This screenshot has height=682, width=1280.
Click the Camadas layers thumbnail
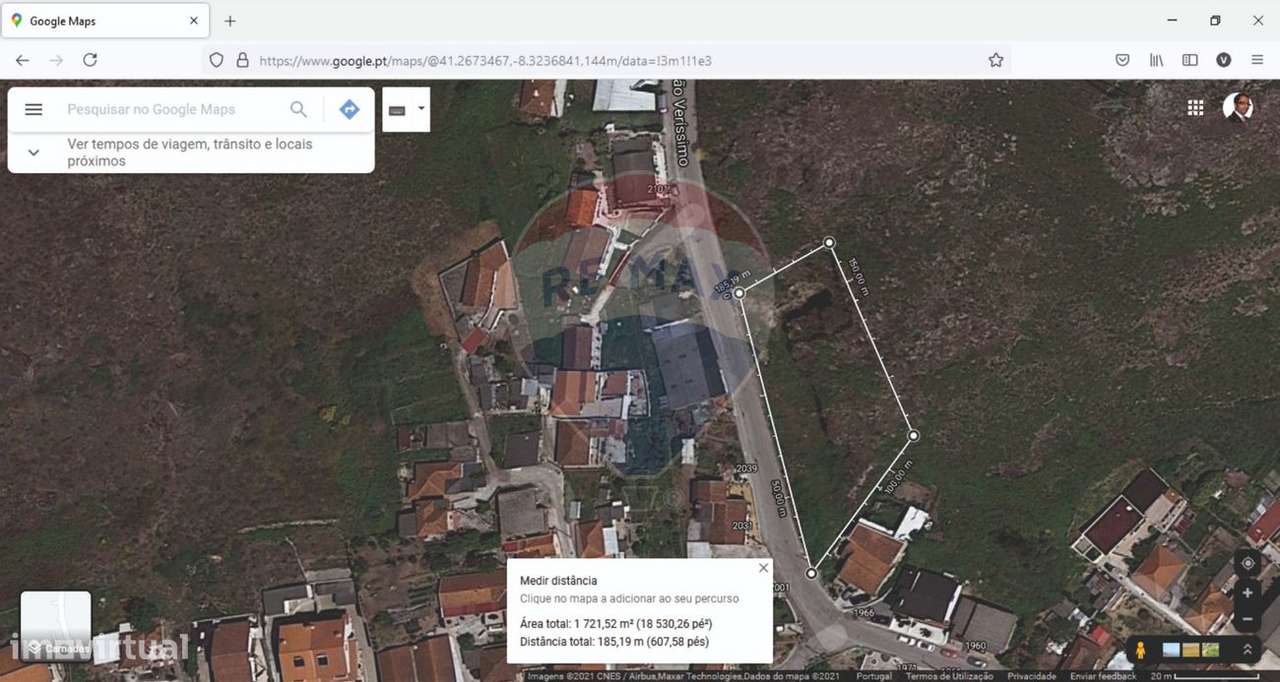pos(56,626)
